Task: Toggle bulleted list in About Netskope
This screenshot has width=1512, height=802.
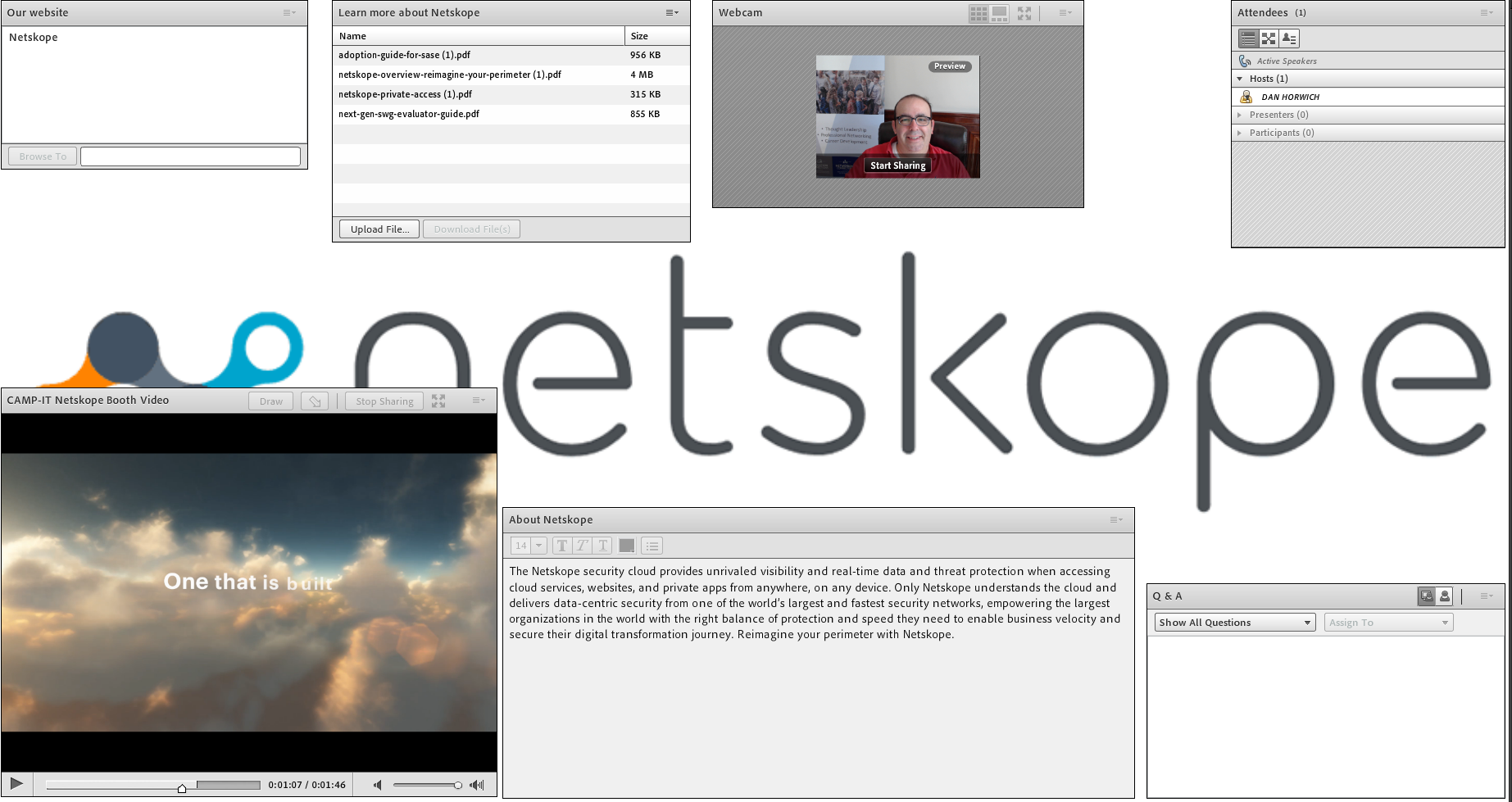Action: tap(652, 546)
